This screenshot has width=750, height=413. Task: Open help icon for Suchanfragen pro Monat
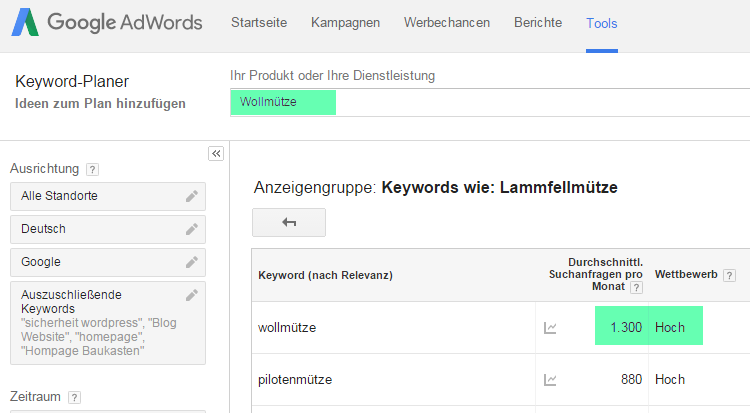(x=636, y=287)
